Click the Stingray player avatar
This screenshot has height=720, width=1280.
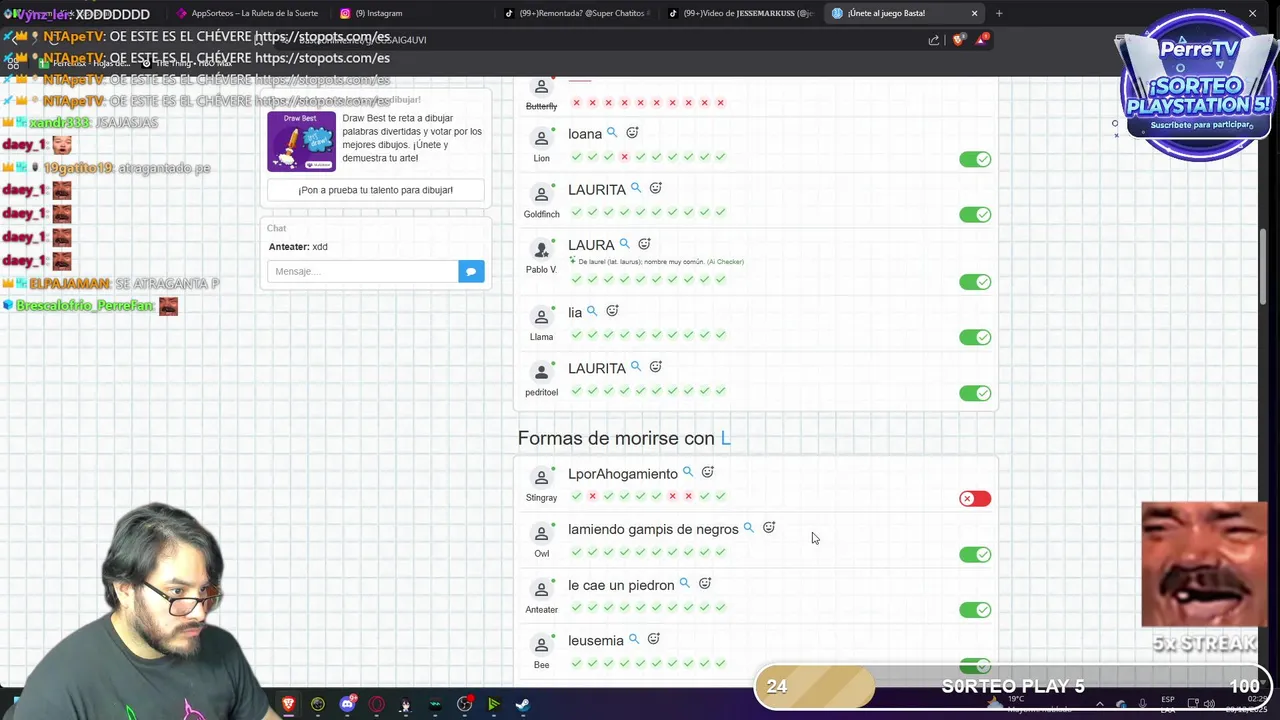[x=541, y=477]
